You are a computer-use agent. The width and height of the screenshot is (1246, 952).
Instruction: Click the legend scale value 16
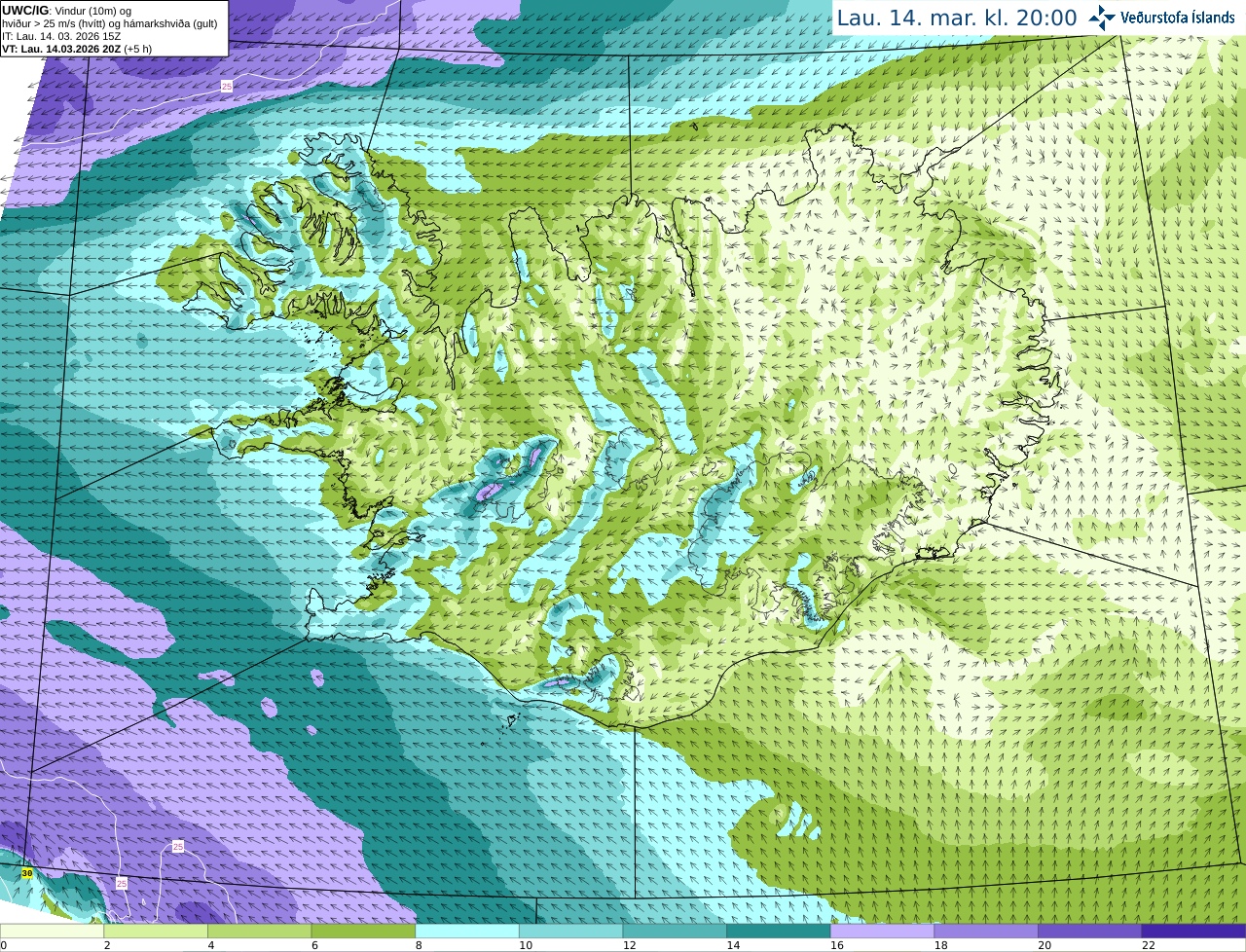pyautogui.click(x=837, y=945)
